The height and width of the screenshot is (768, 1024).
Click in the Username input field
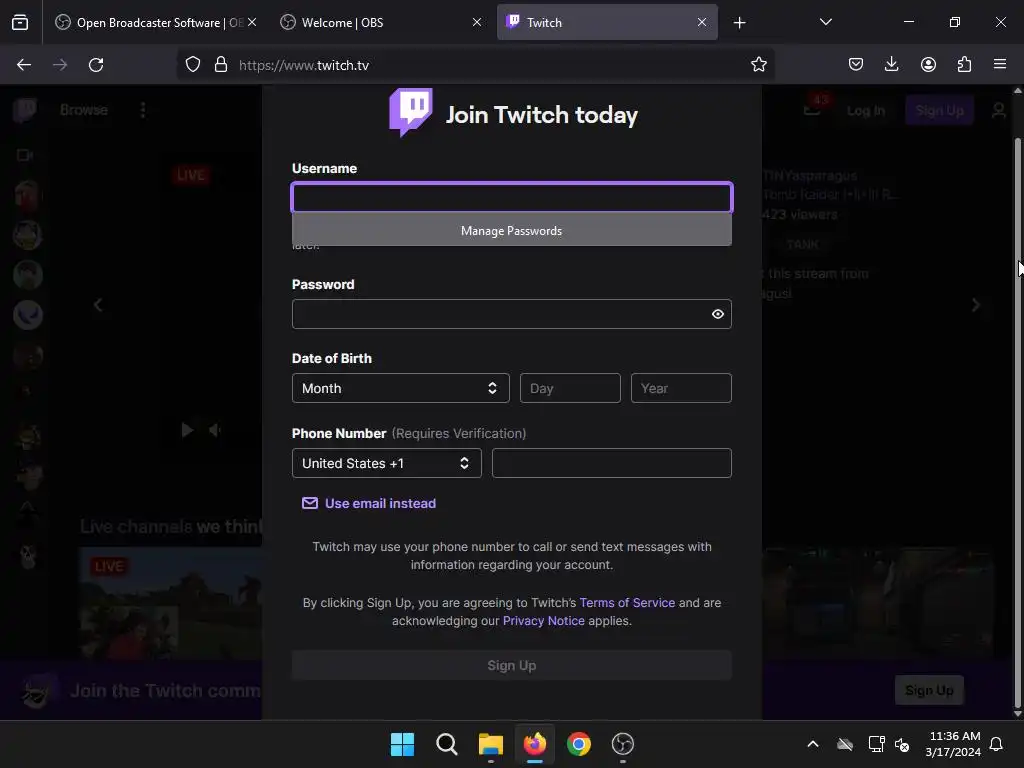tap(511, 197)
